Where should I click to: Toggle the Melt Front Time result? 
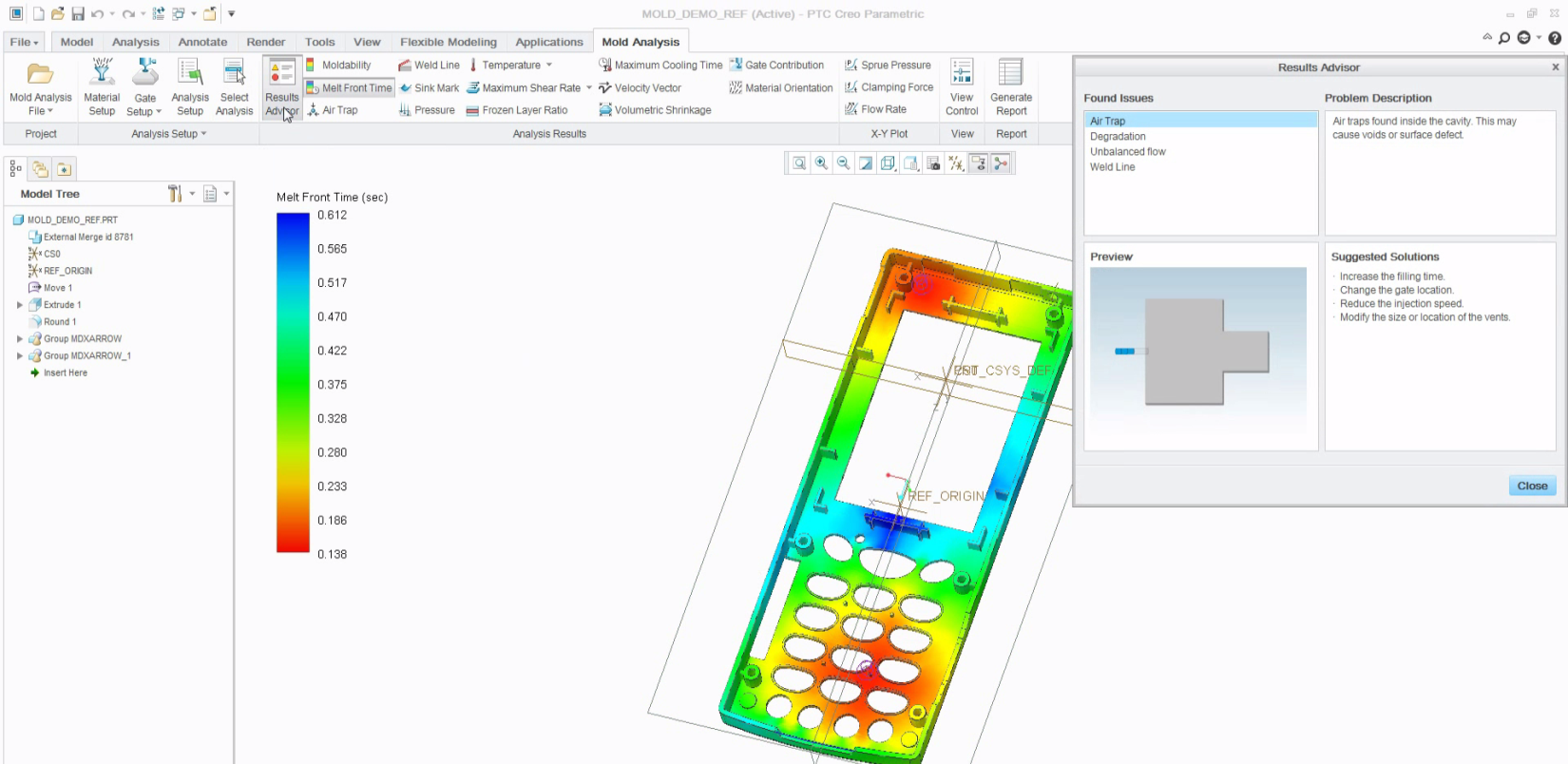point(349,87)
